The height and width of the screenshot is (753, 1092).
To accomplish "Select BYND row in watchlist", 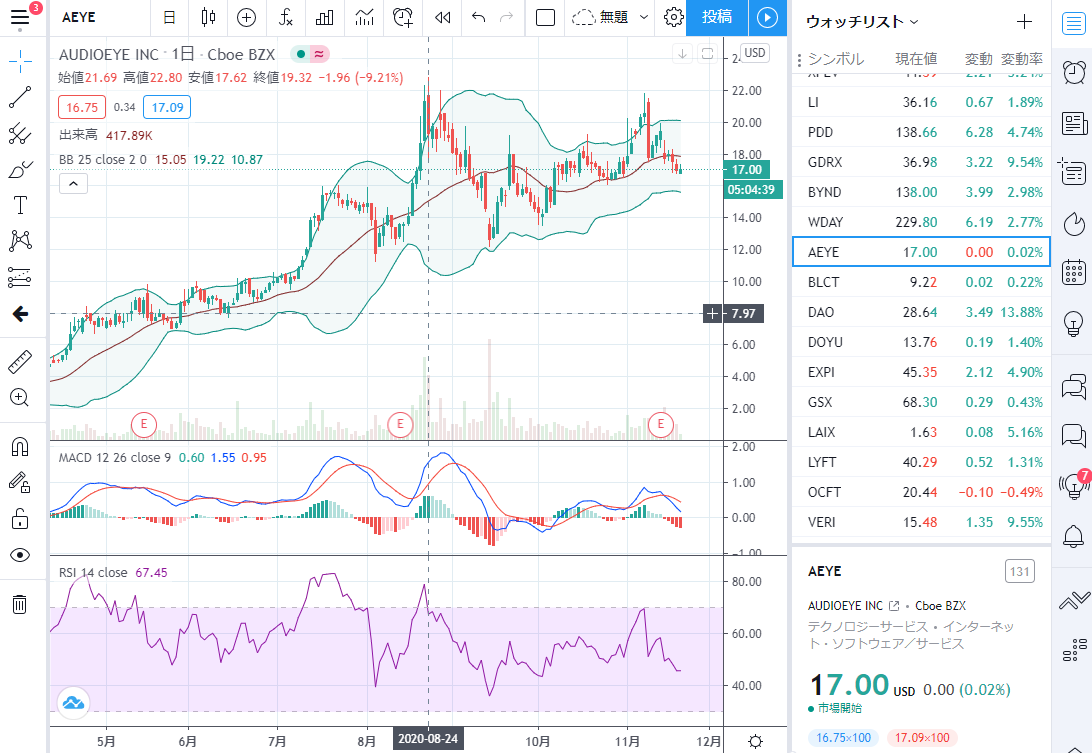I will pyautogui.click(x=921, y=192).
